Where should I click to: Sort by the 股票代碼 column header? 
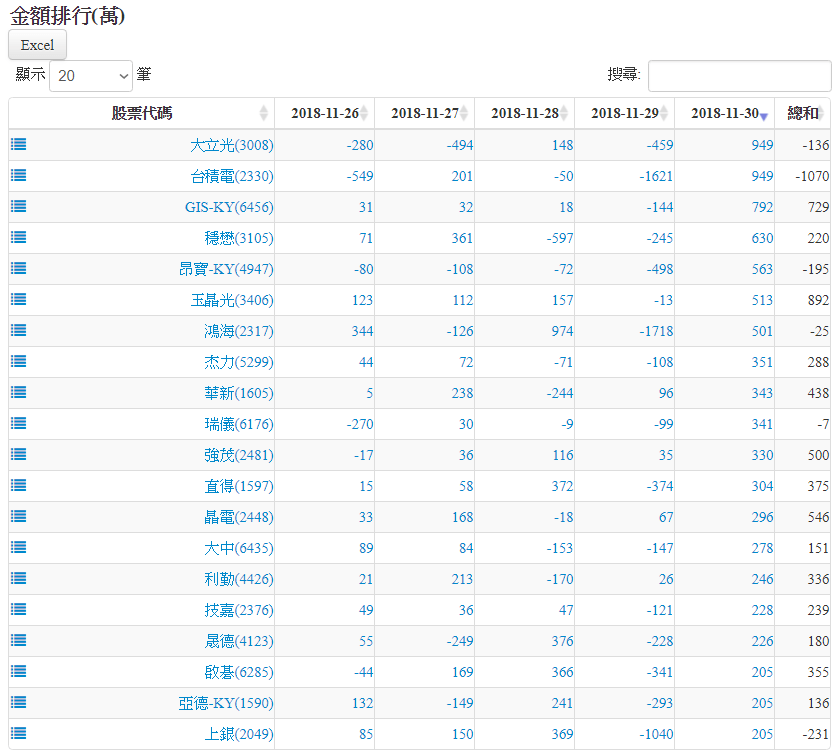141,113
